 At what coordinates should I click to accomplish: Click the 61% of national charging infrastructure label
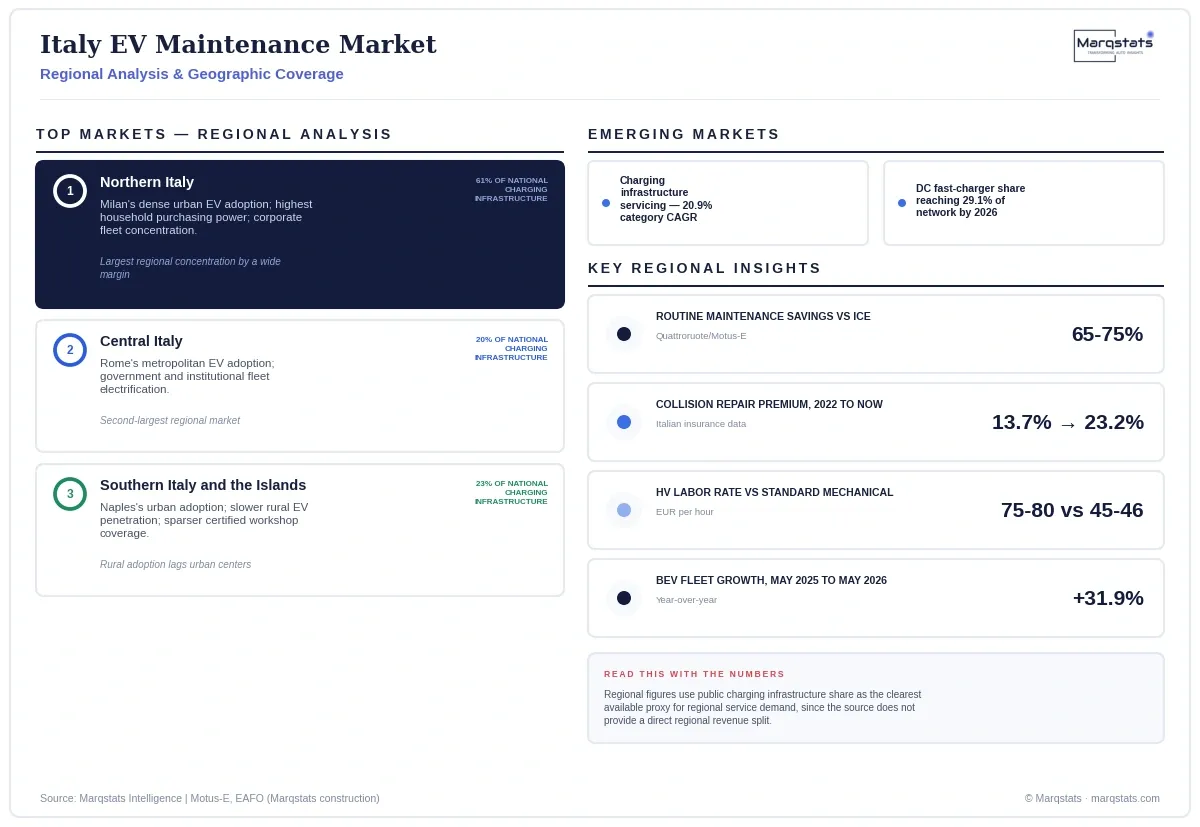tap(511, 190)
